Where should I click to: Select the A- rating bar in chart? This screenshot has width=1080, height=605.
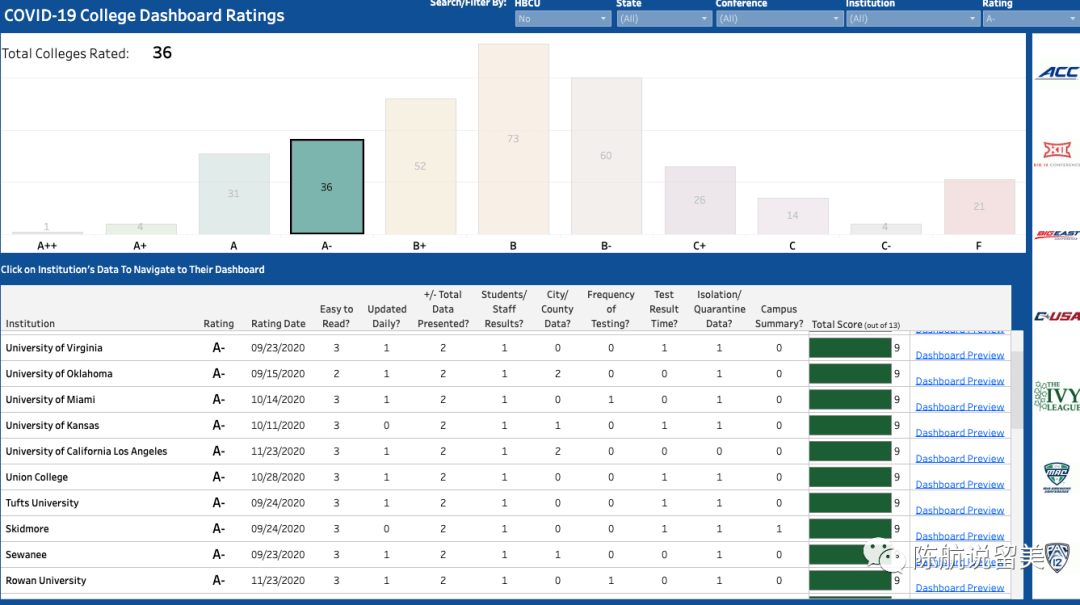pos(327,187)
